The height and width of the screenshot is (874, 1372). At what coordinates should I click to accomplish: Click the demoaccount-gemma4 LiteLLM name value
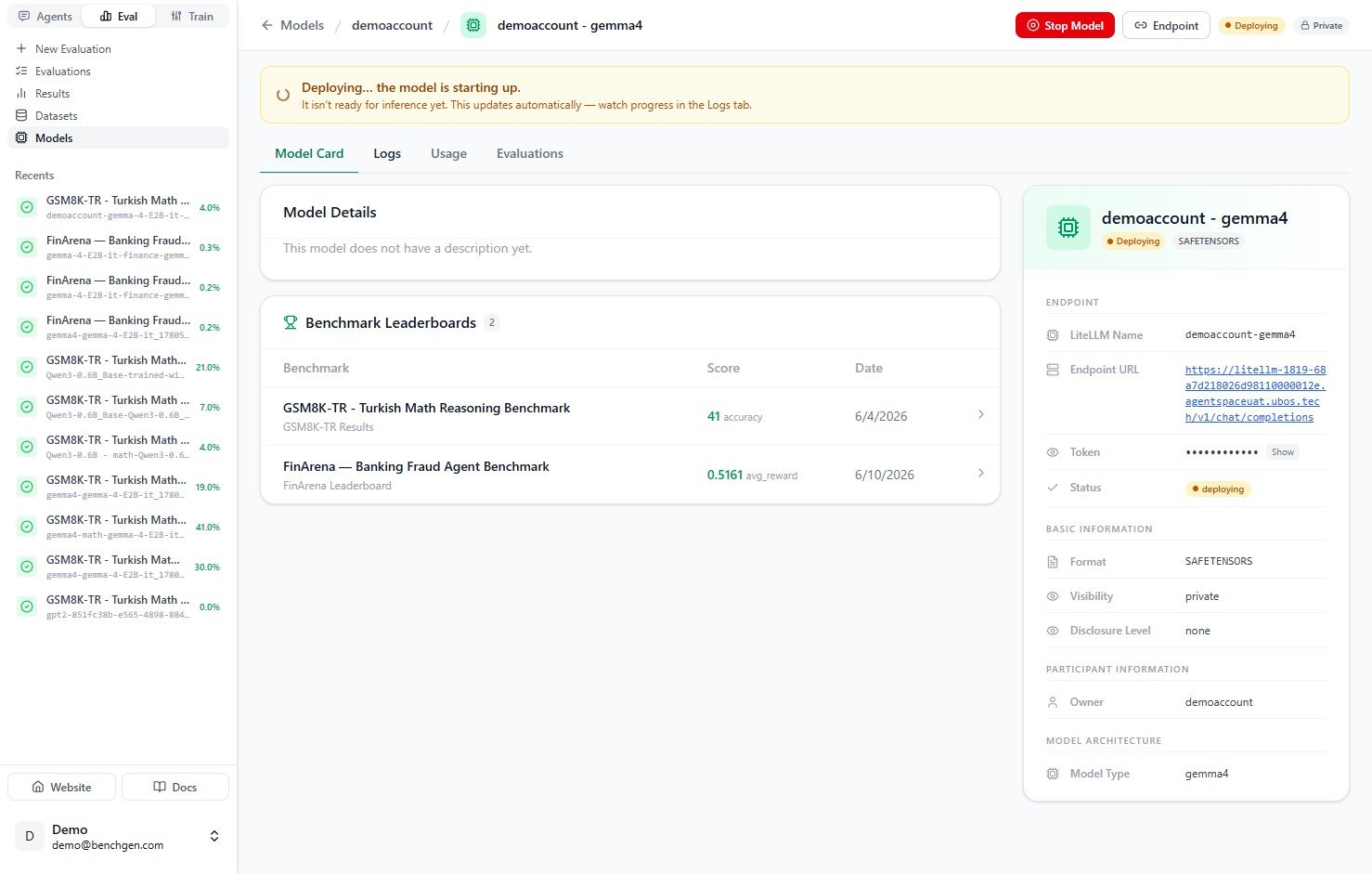tap(1240, 334)
